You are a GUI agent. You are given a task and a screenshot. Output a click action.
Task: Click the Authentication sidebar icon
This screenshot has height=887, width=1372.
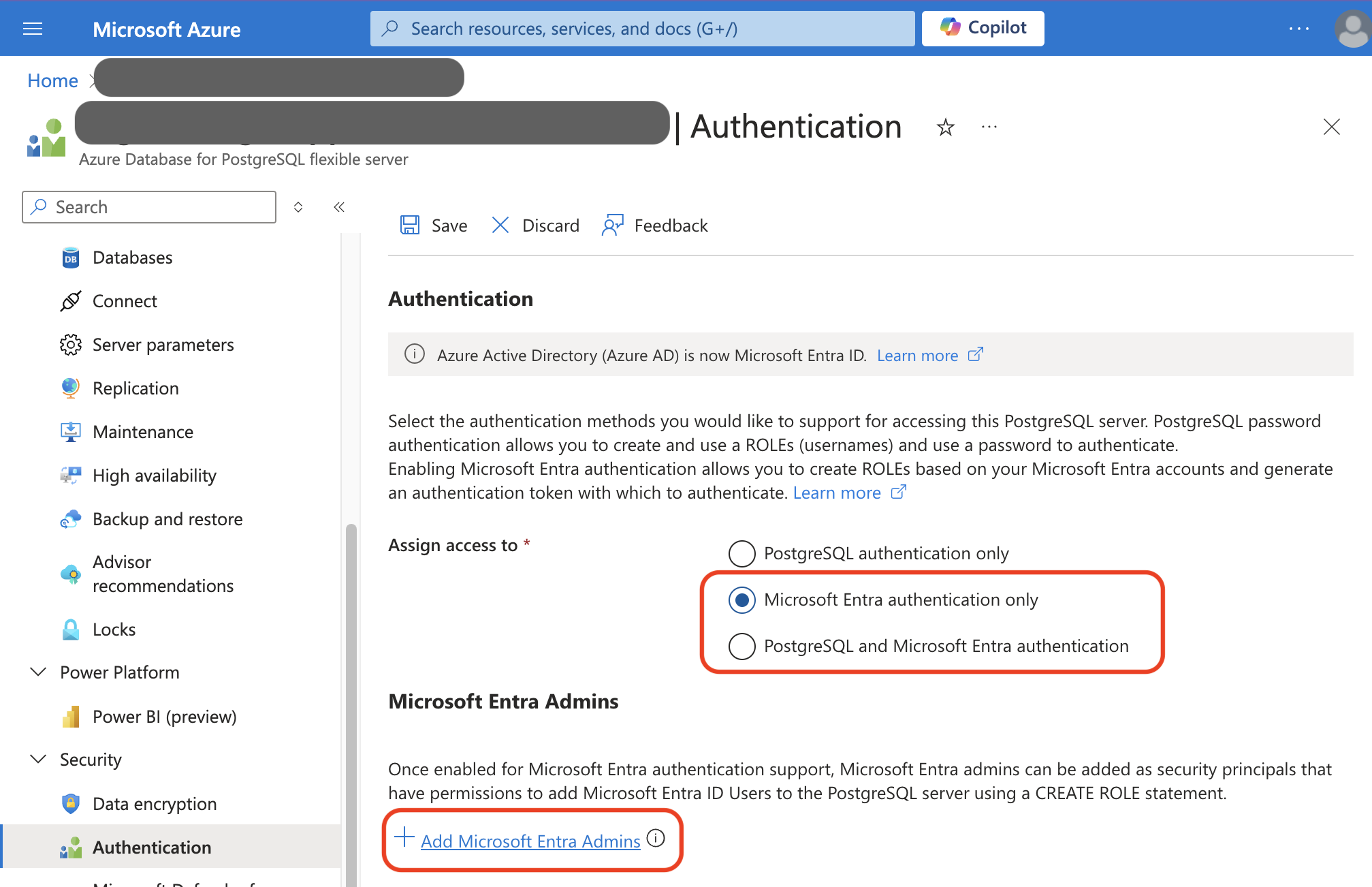coord(70,847)
